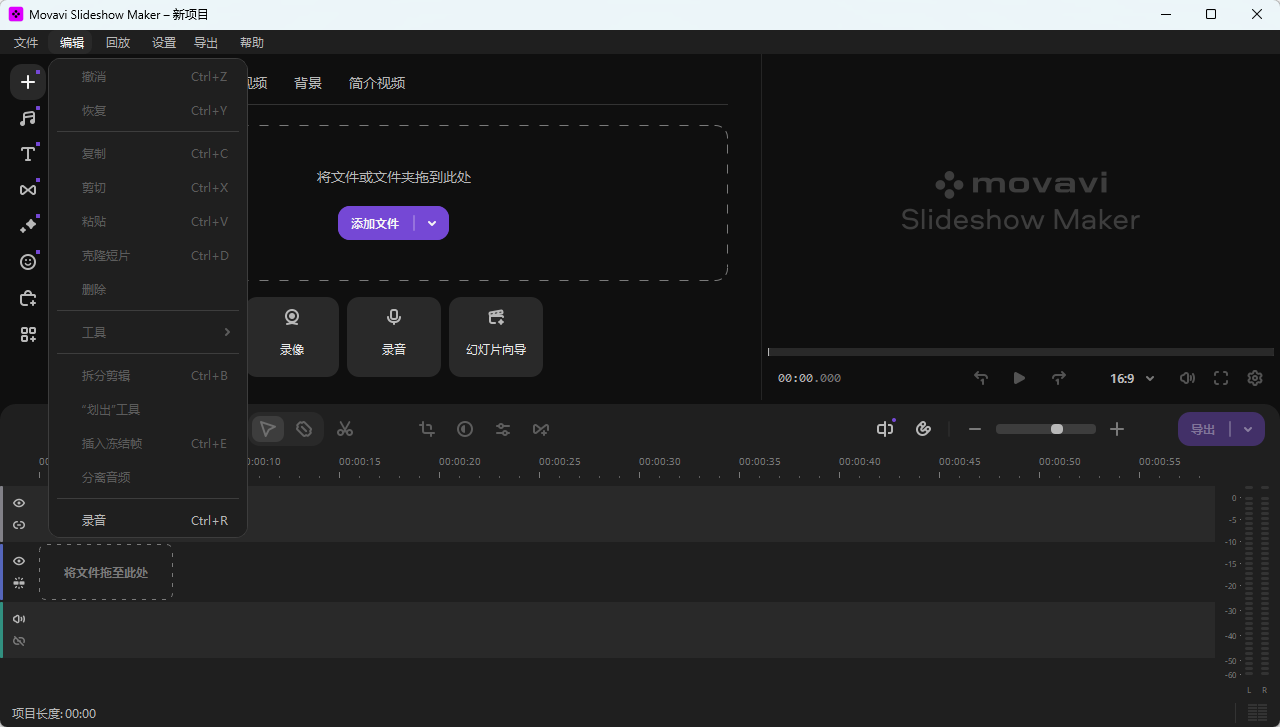Toggle link on the audio track
This screenshot has width=1280, height=727.
19,641
